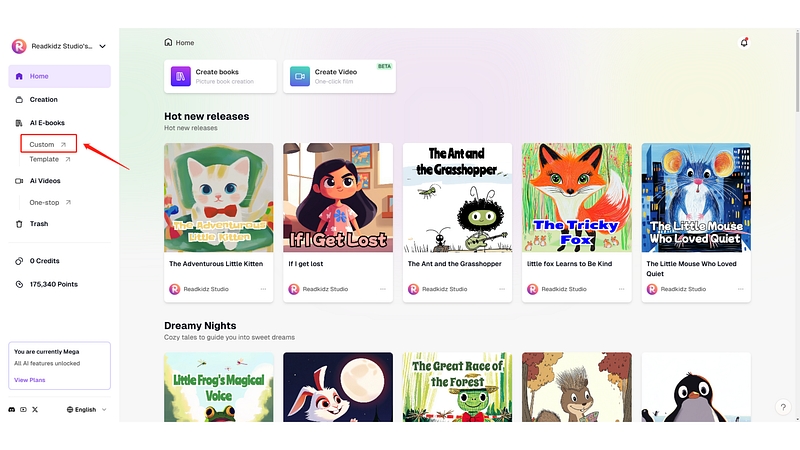Screen dimensions: 800x450
Task: Click the Create books icon
Action: pos(181,77)
